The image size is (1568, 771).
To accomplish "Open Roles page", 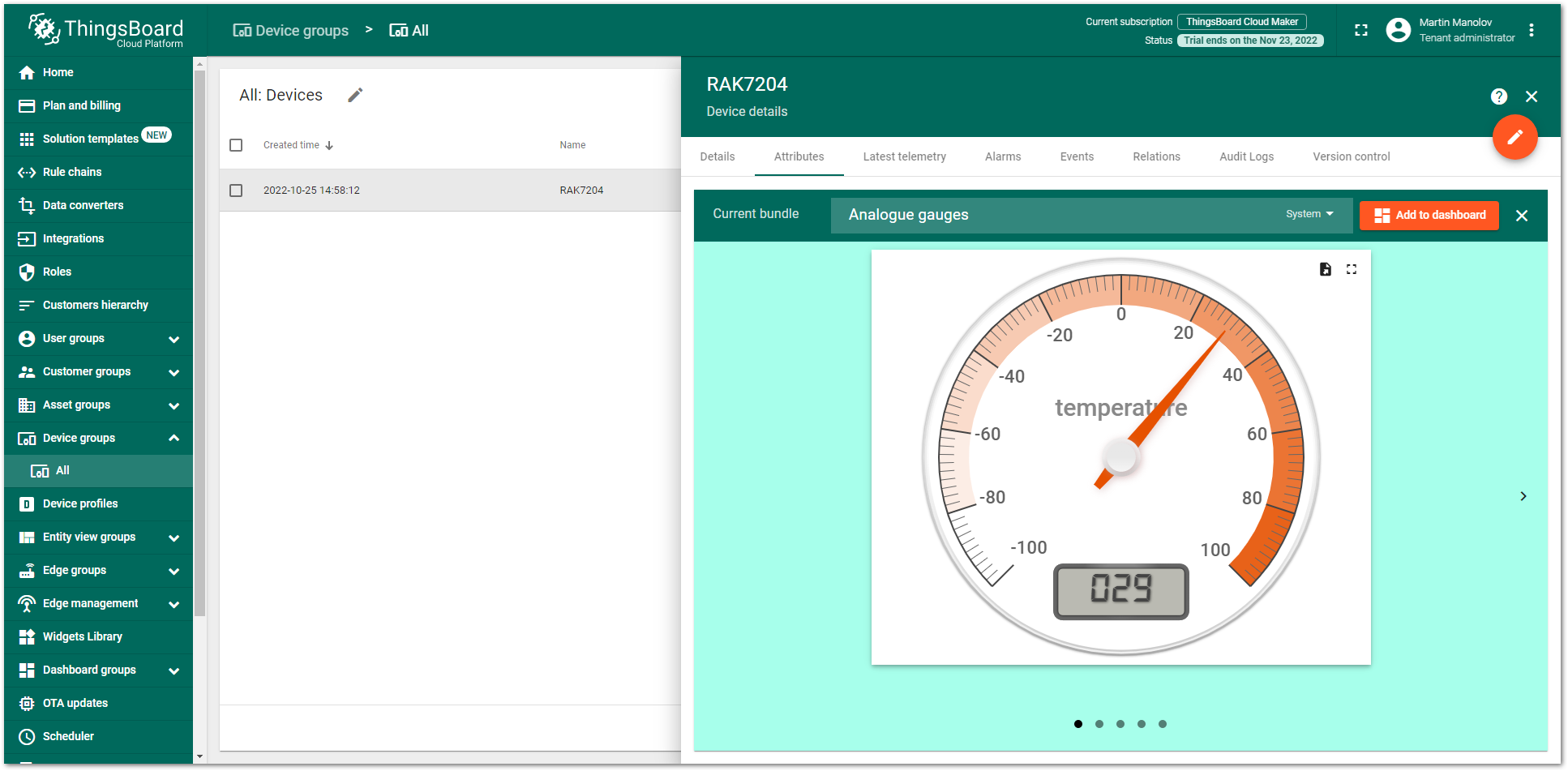I will (98, 272).
